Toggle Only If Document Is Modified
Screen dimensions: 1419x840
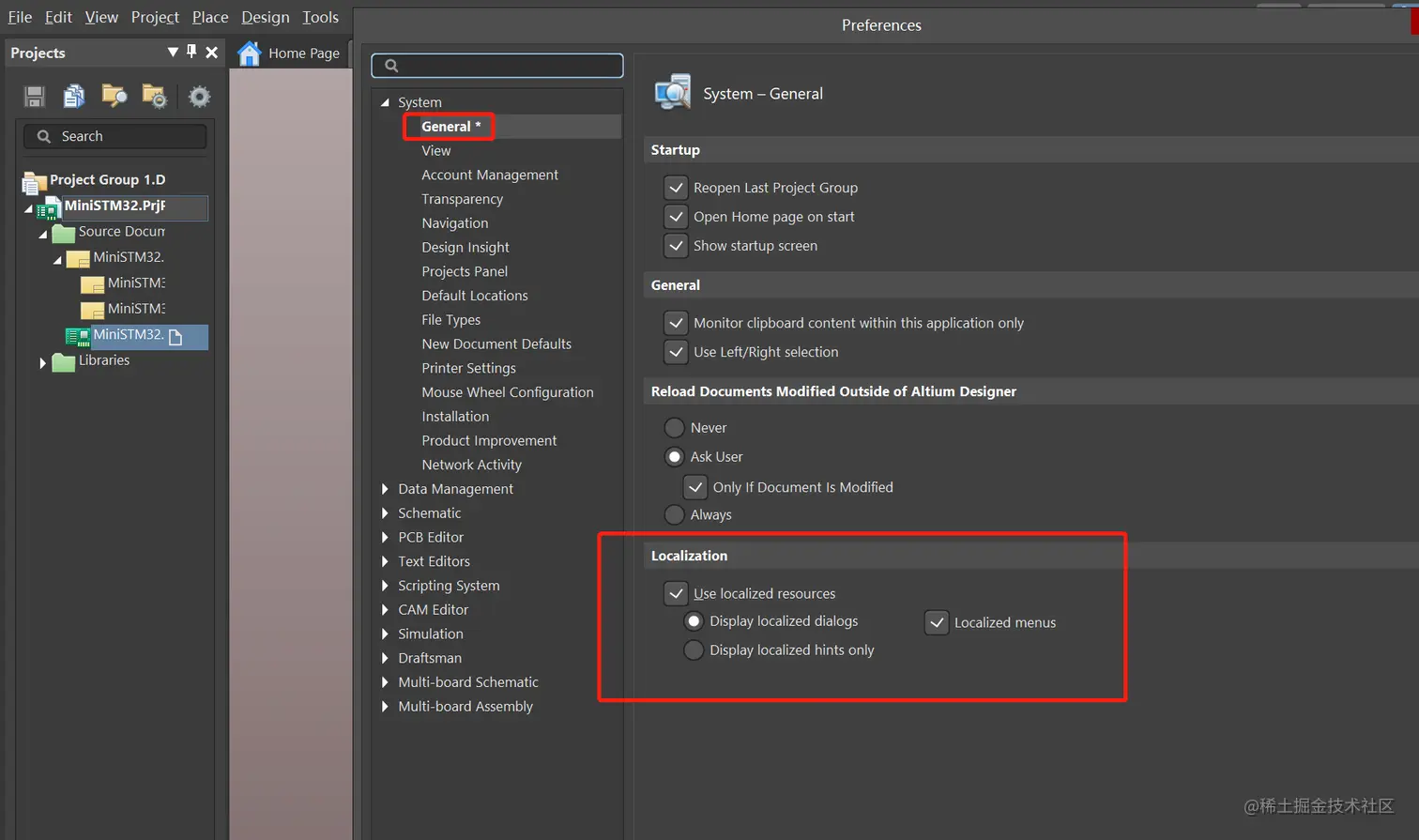695,487
